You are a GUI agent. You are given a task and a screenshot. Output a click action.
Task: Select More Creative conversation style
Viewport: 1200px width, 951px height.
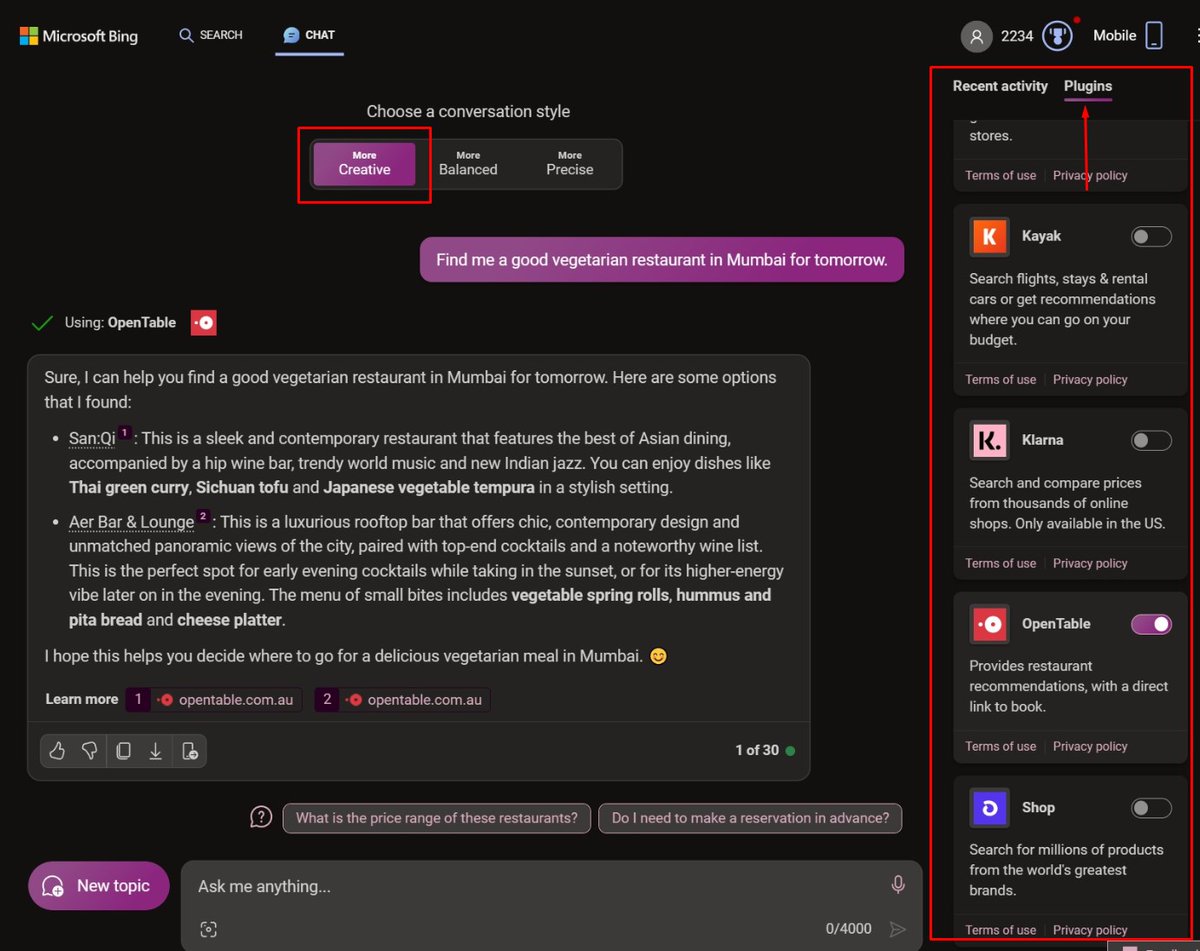point(364,164)
